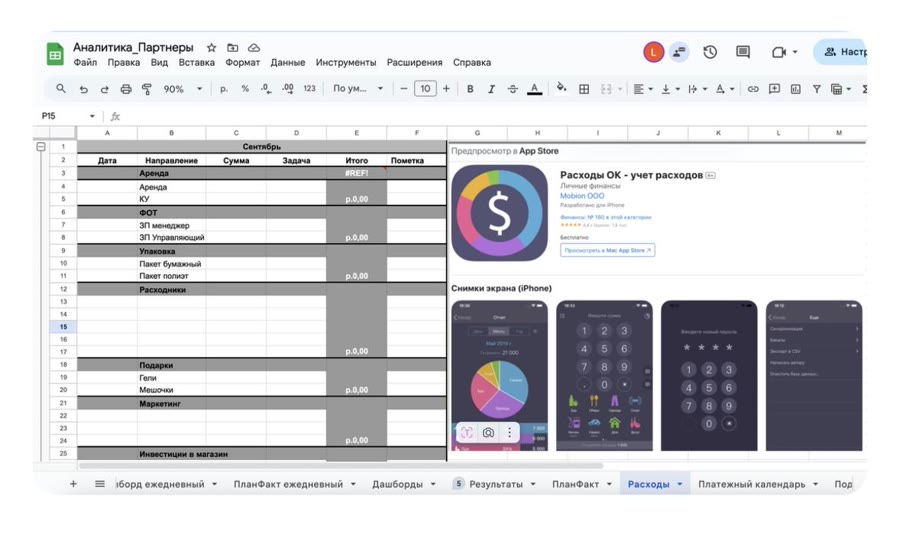Insert a link
900x535 pixels.
[x=752, y=89]
